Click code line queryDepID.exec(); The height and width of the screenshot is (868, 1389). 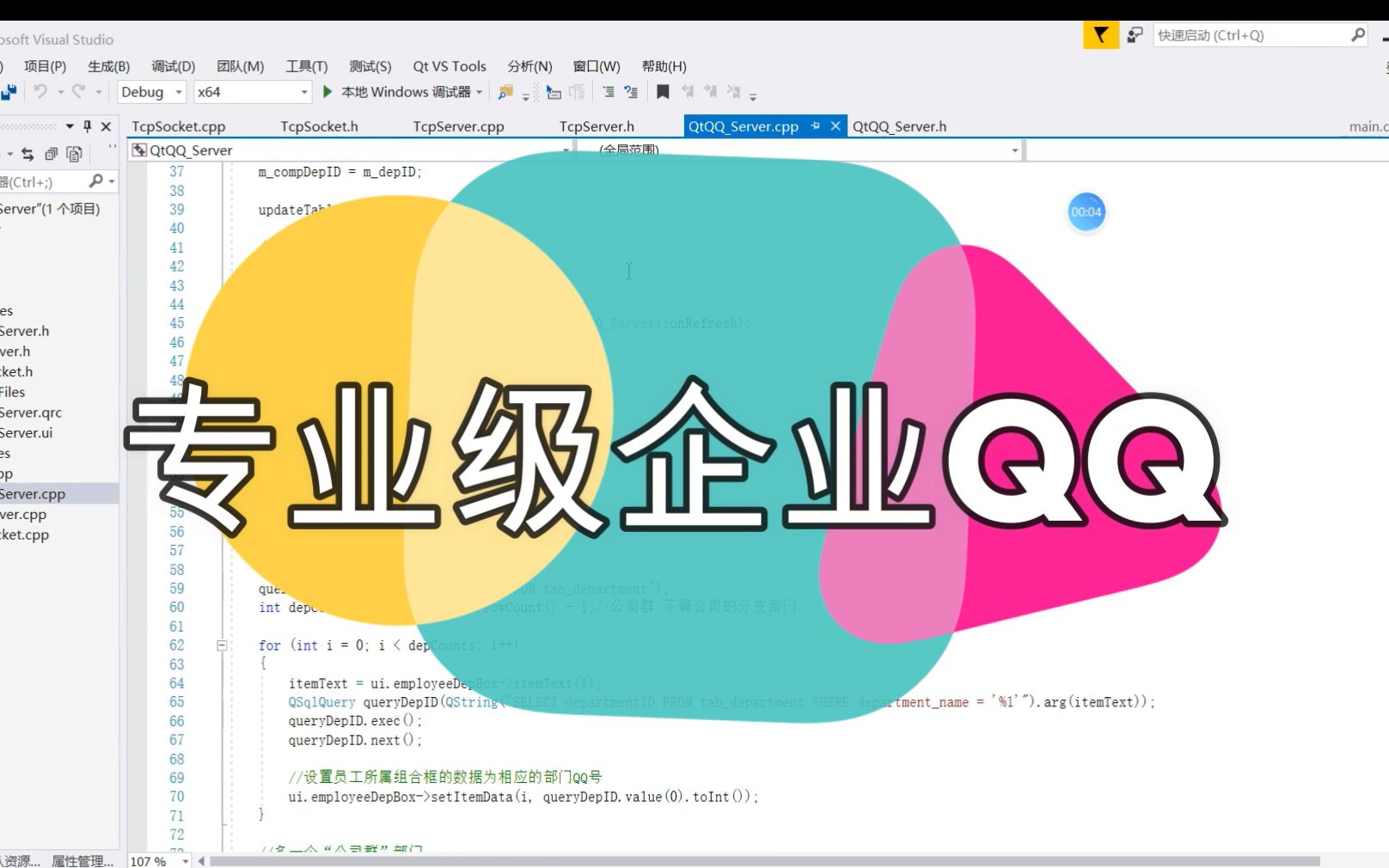pos(355,721)
